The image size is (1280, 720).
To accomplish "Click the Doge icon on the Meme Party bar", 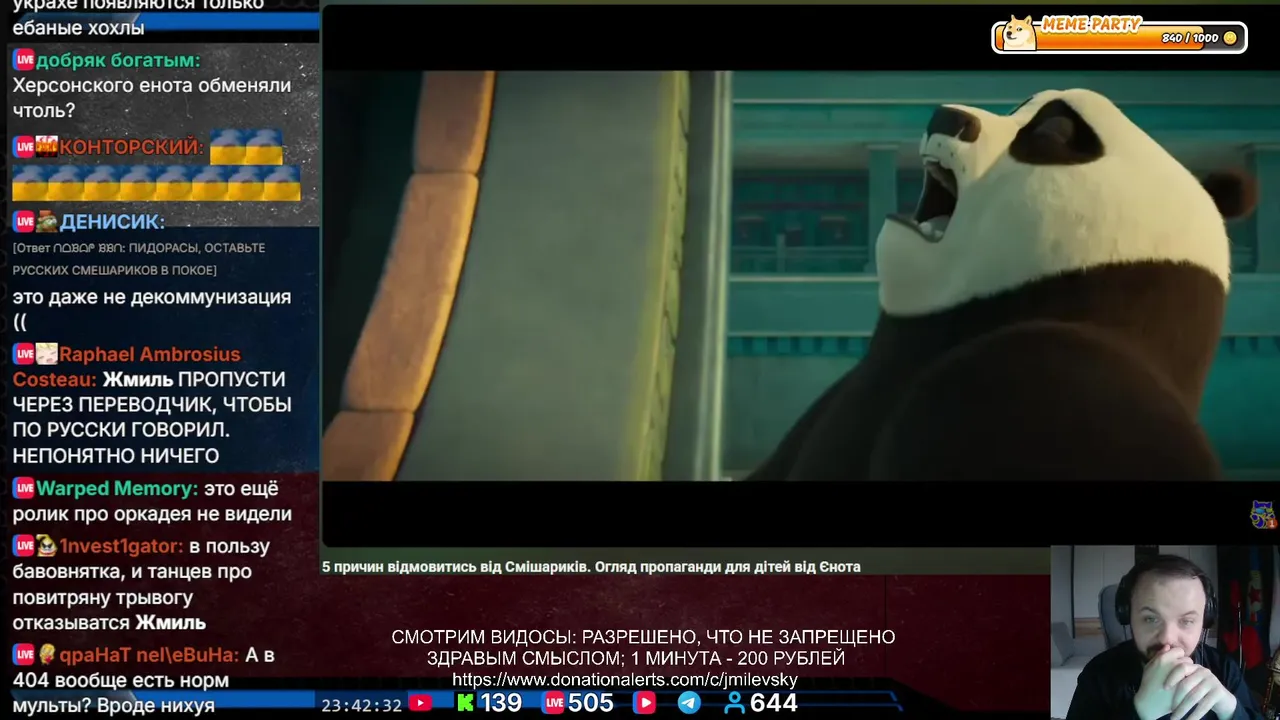I will [x=1019, y=33].
